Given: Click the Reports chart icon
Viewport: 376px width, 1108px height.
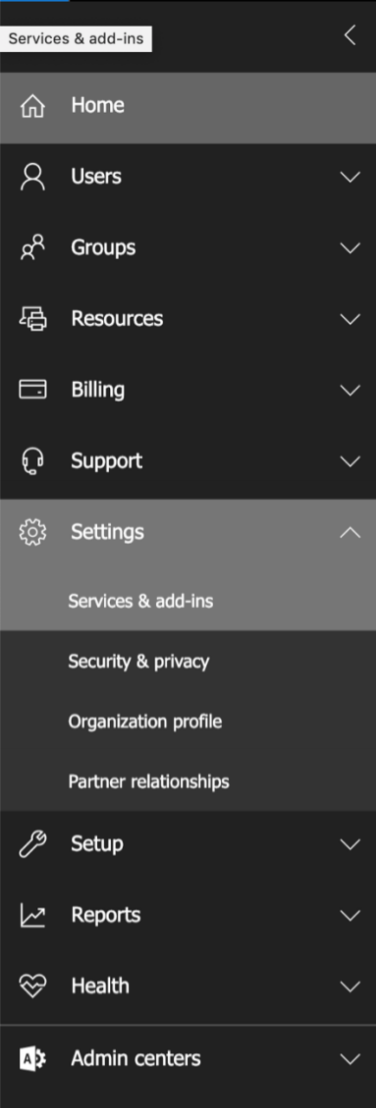Looking at the screenshot, I should (33, 916).
